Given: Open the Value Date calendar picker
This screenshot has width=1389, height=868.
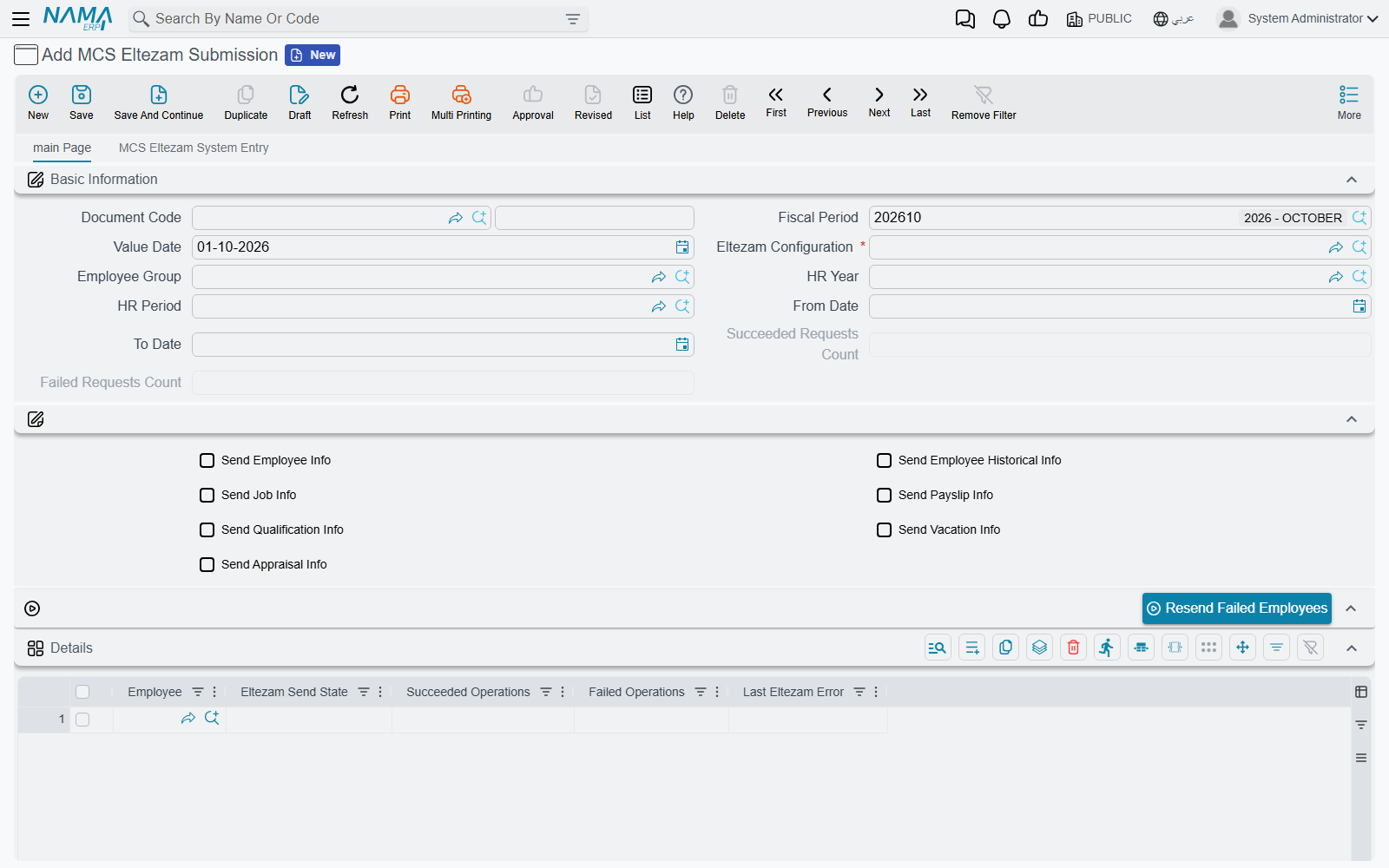Looking at the screenshot, I should coord(682,247).
